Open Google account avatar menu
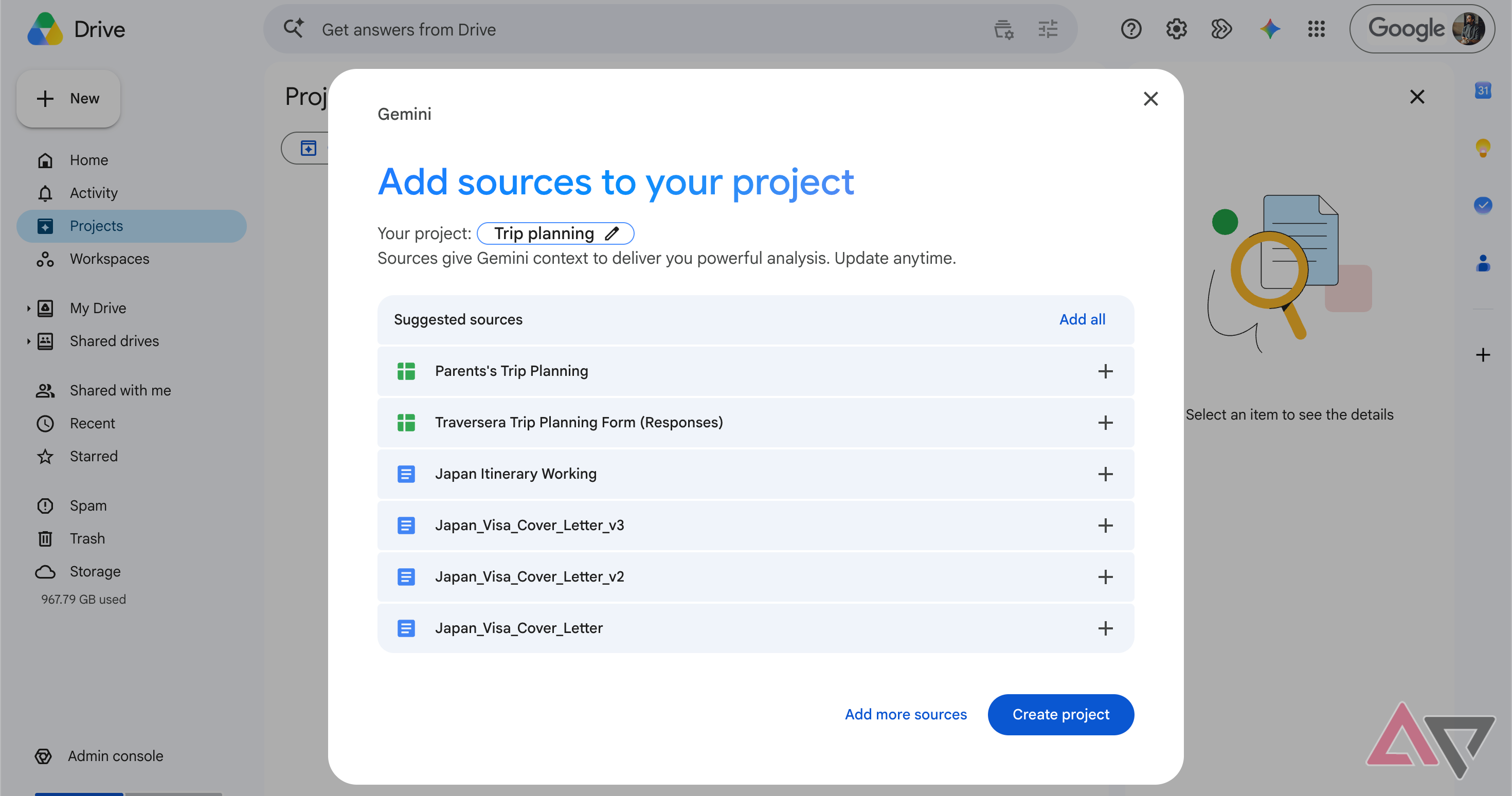 click(x=1468, y=29)
